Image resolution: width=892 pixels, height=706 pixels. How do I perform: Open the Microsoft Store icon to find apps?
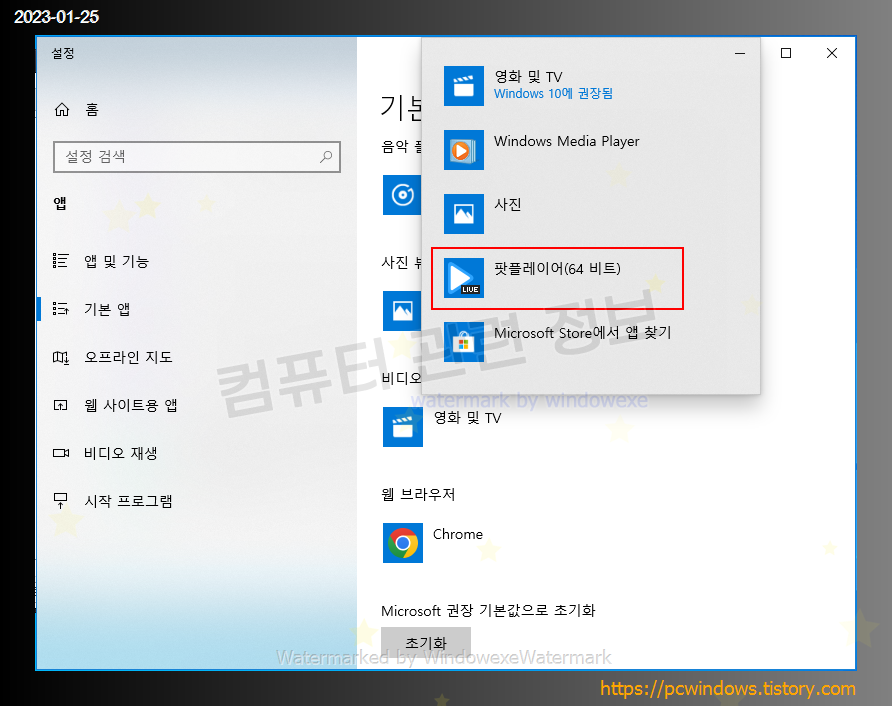[x=464, y=342]
